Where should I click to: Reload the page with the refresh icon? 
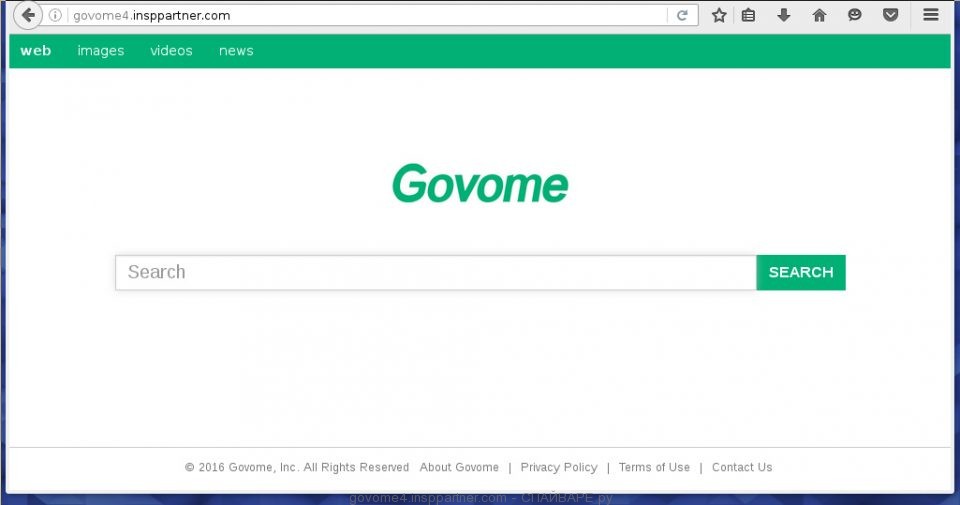click(x=682, y=16)
